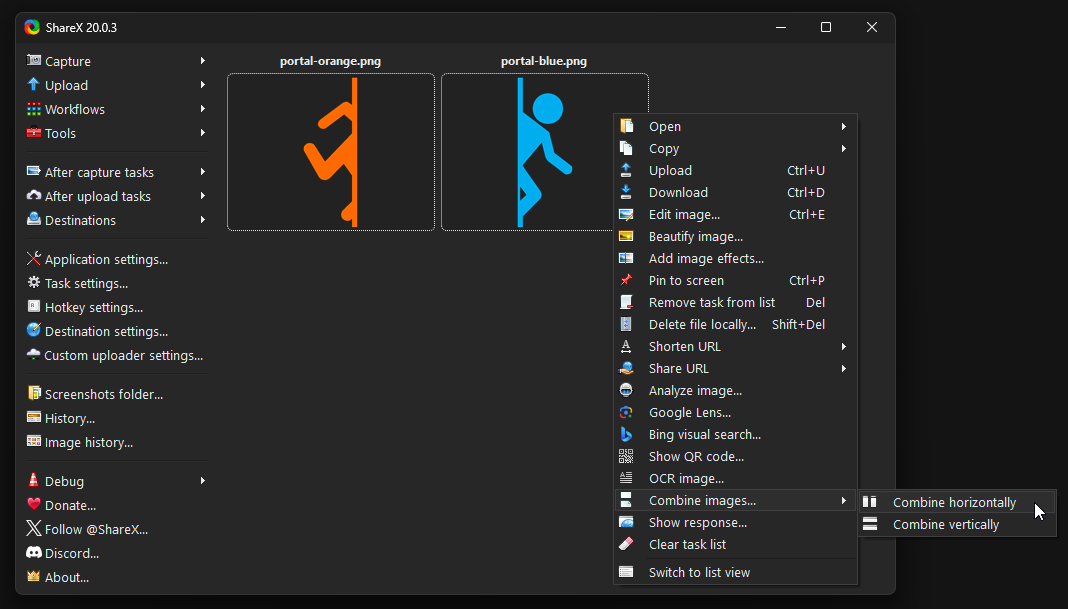Expand the Tools submenu arrow

[x=203, y=133]
